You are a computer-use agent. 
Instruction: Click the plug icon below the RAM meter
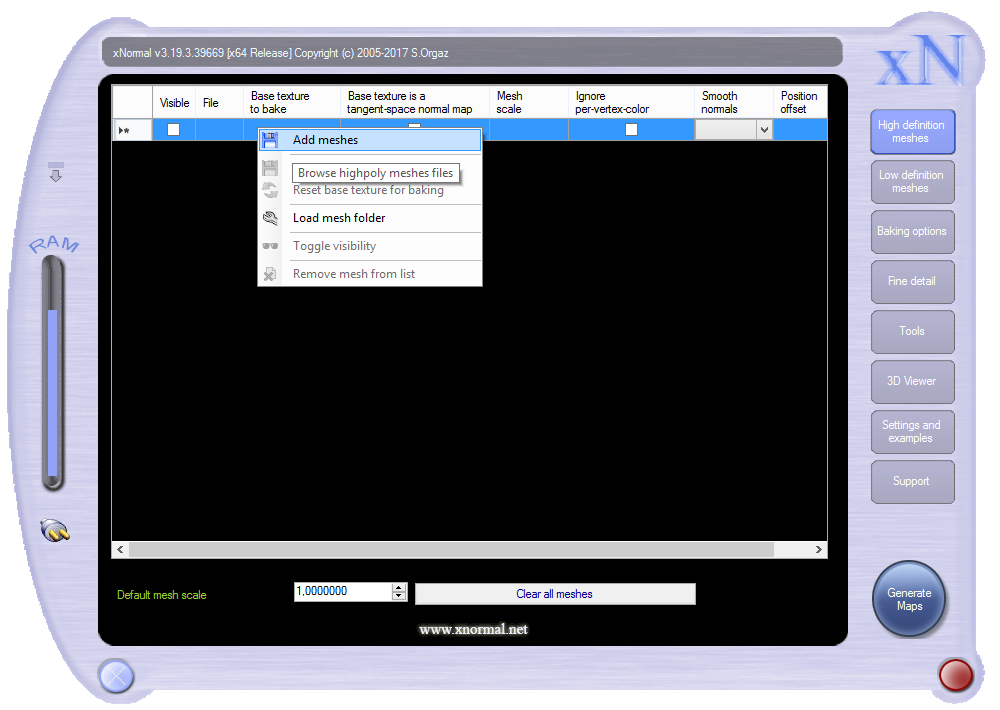(x=55, y=531)
